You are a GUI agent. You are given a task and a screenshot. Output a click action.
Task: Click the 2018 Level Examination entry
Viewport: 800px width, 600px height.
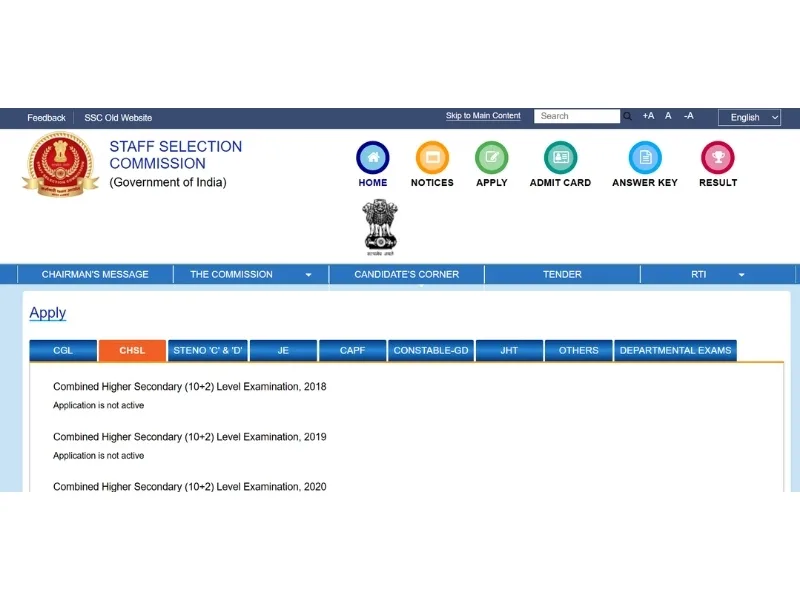[190, 387]
